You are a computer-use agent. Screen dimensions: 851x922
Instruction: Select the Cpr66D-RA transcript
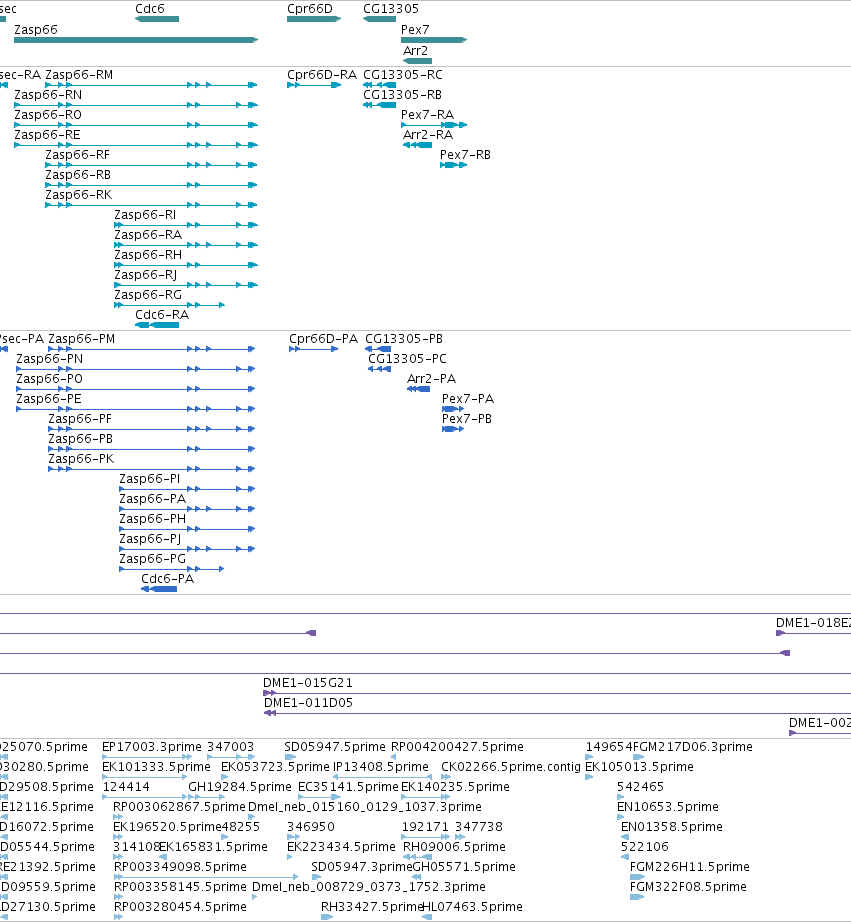point(314,85)
